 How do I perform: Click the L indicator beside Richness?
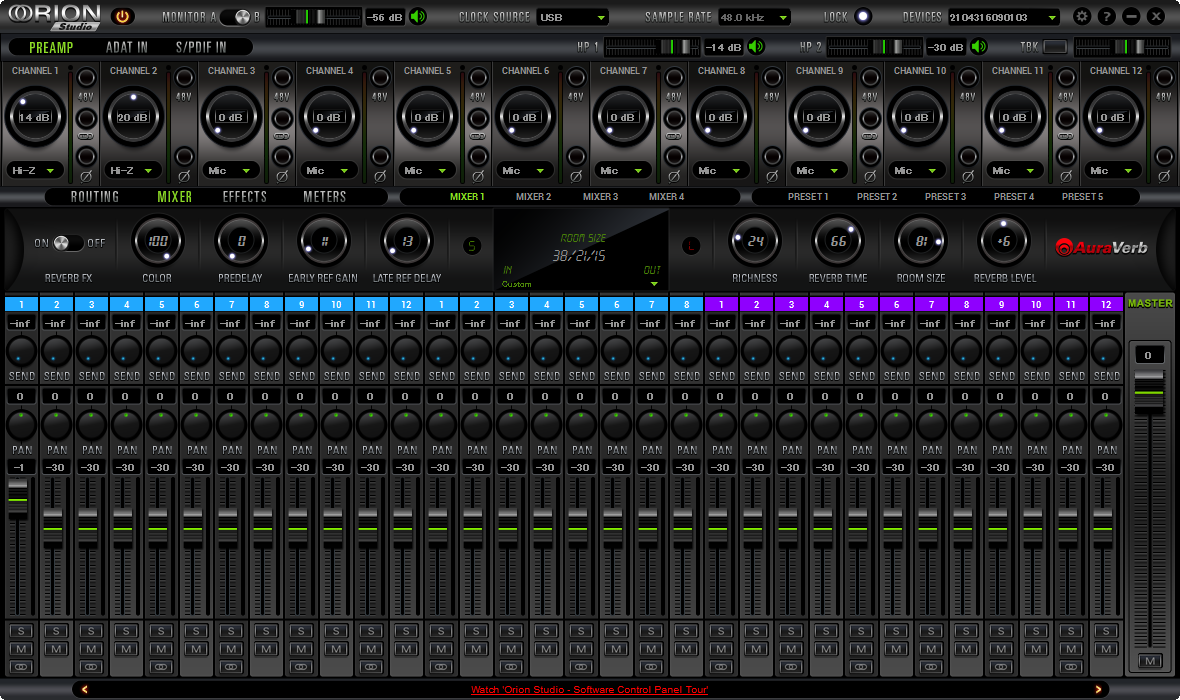691,245
